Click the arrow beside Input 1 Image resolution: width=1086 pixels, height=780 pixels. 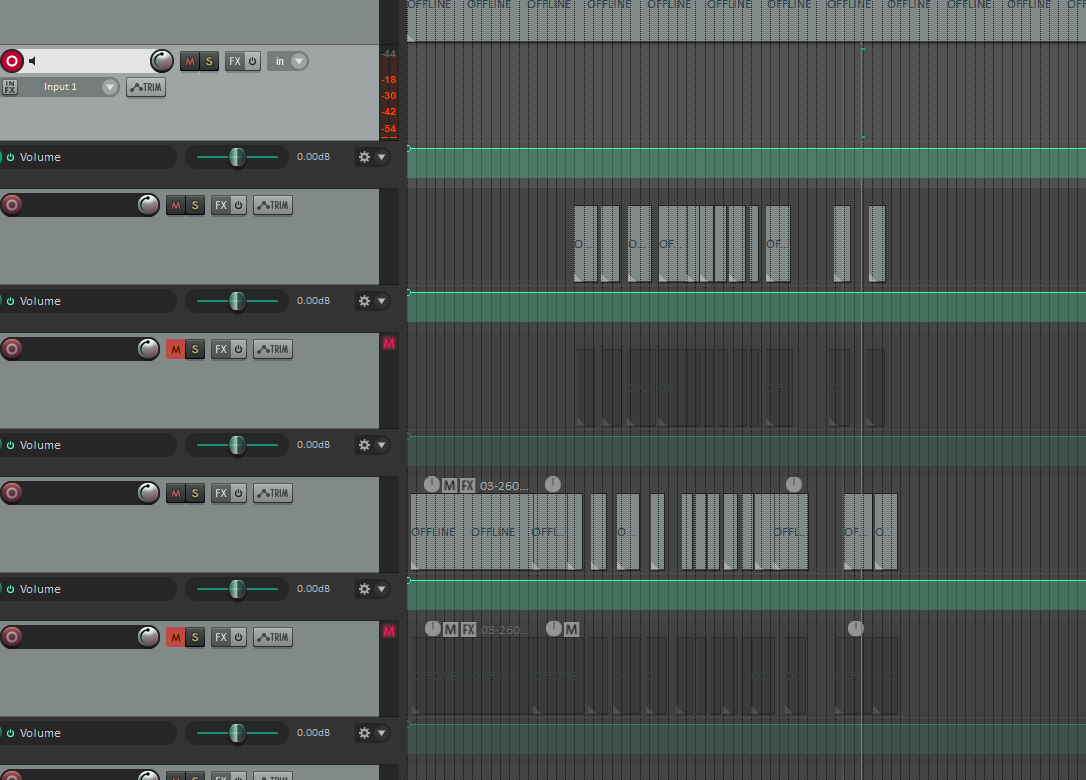(109, 87)
